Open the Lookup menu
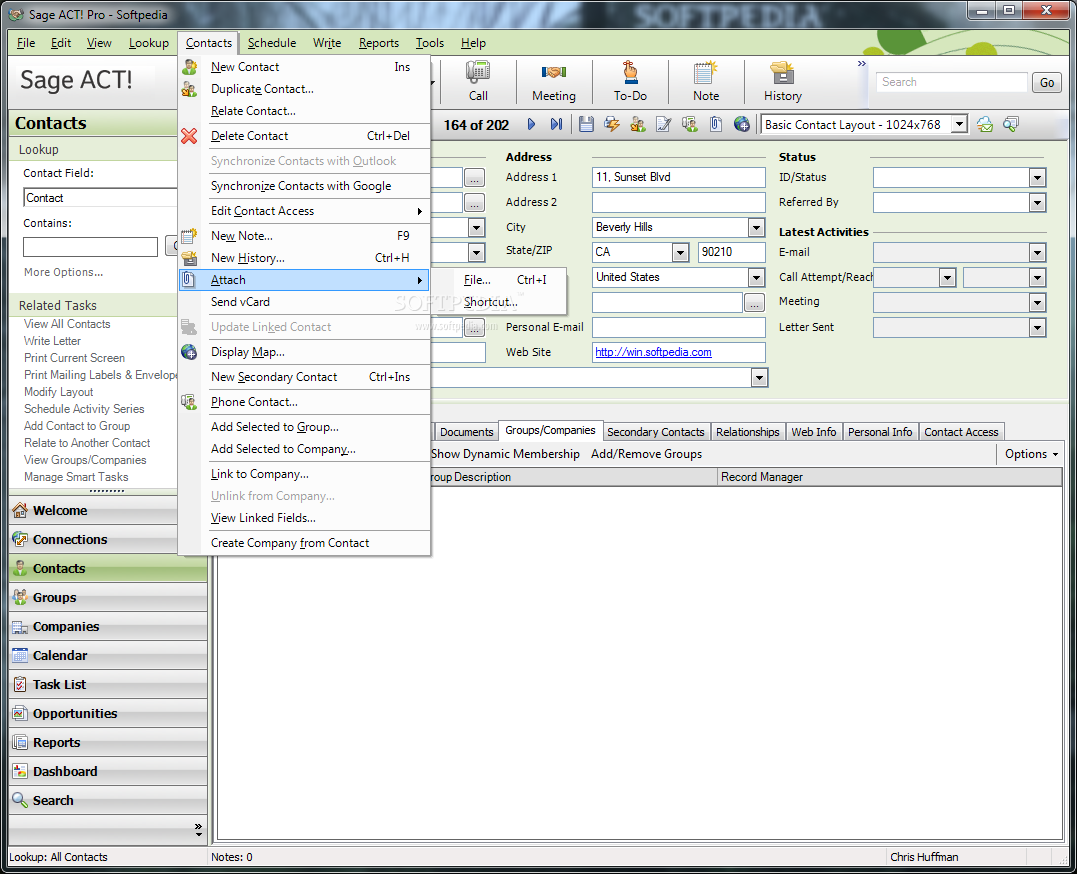This screenshot has width=1077, height=874. [148, 43]
